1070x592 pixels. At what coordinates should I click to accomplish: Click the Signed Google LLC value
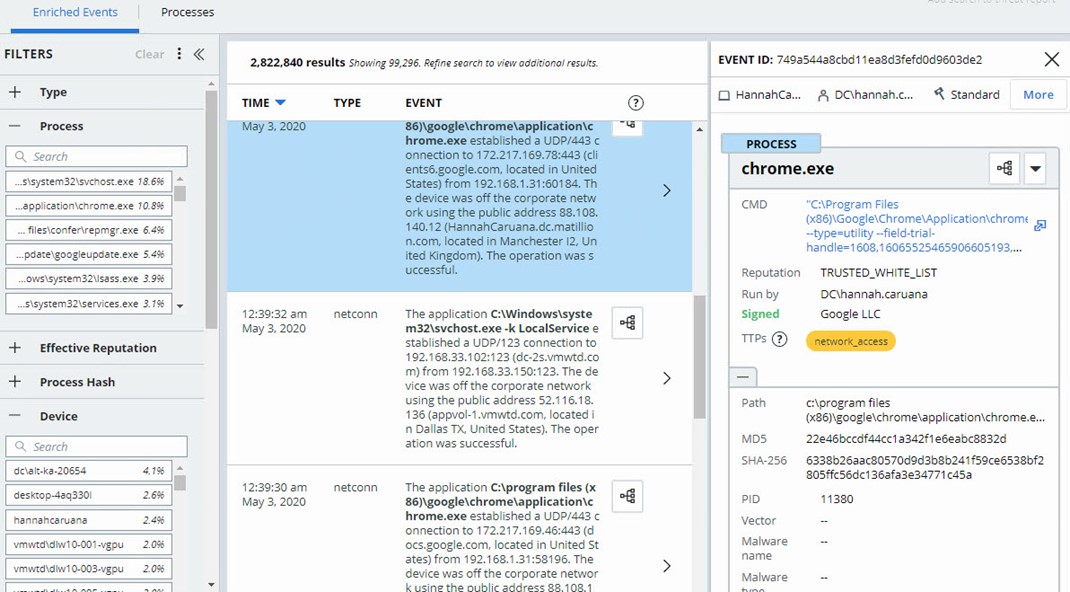[850, 314]
